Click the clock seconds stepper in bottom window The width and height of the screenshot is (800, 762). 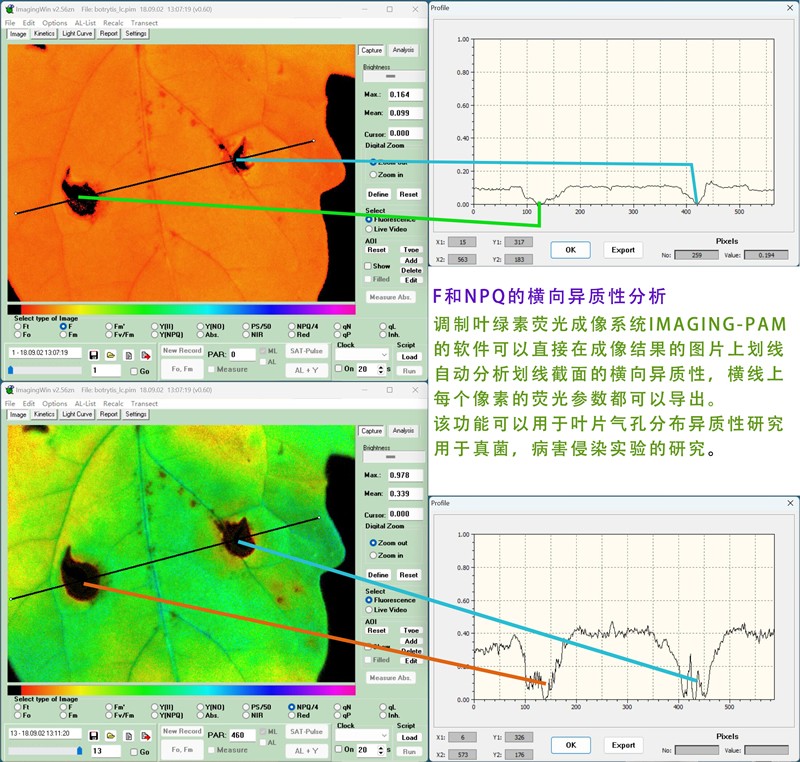coord(379,749)
